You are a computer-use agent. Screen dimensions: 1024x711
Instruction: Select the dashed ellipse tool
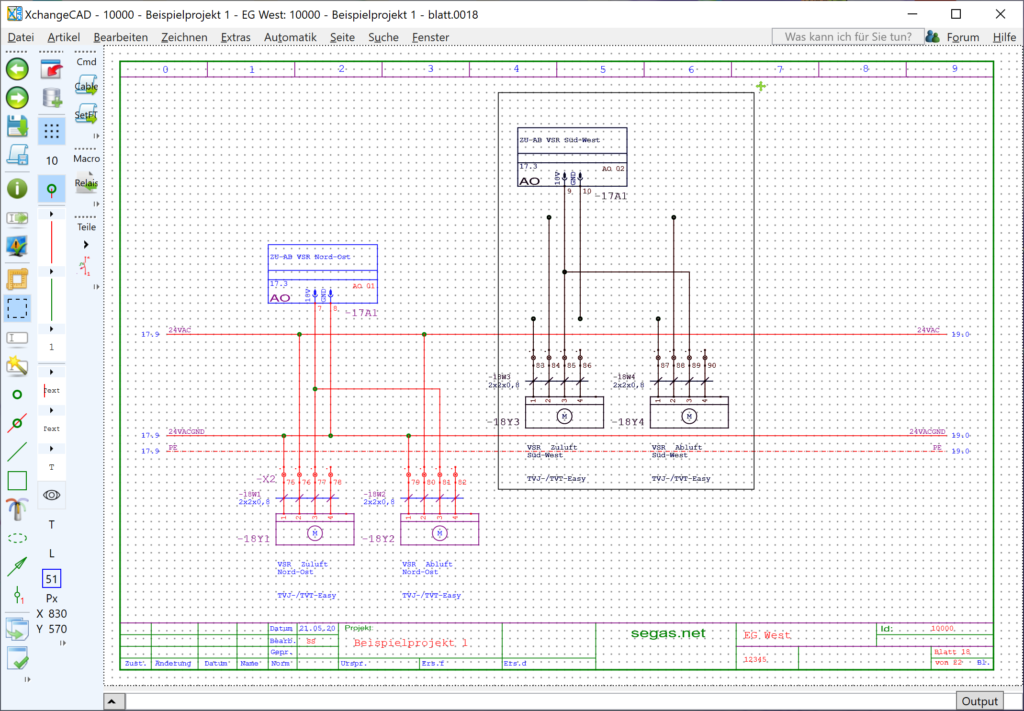coord(17,537)
